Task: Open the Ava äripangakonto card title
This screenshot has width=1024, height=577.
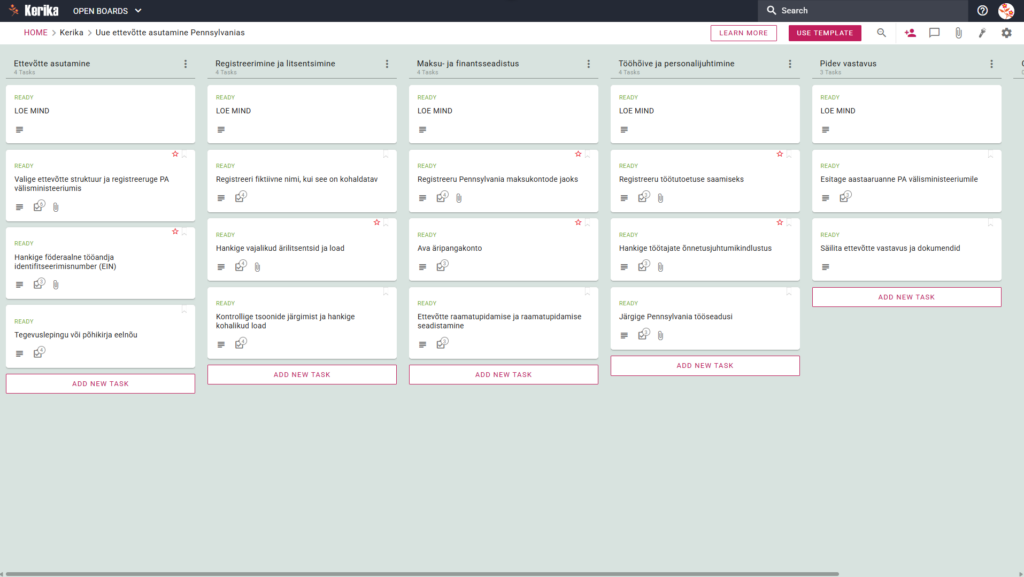Action: (449, 248)
